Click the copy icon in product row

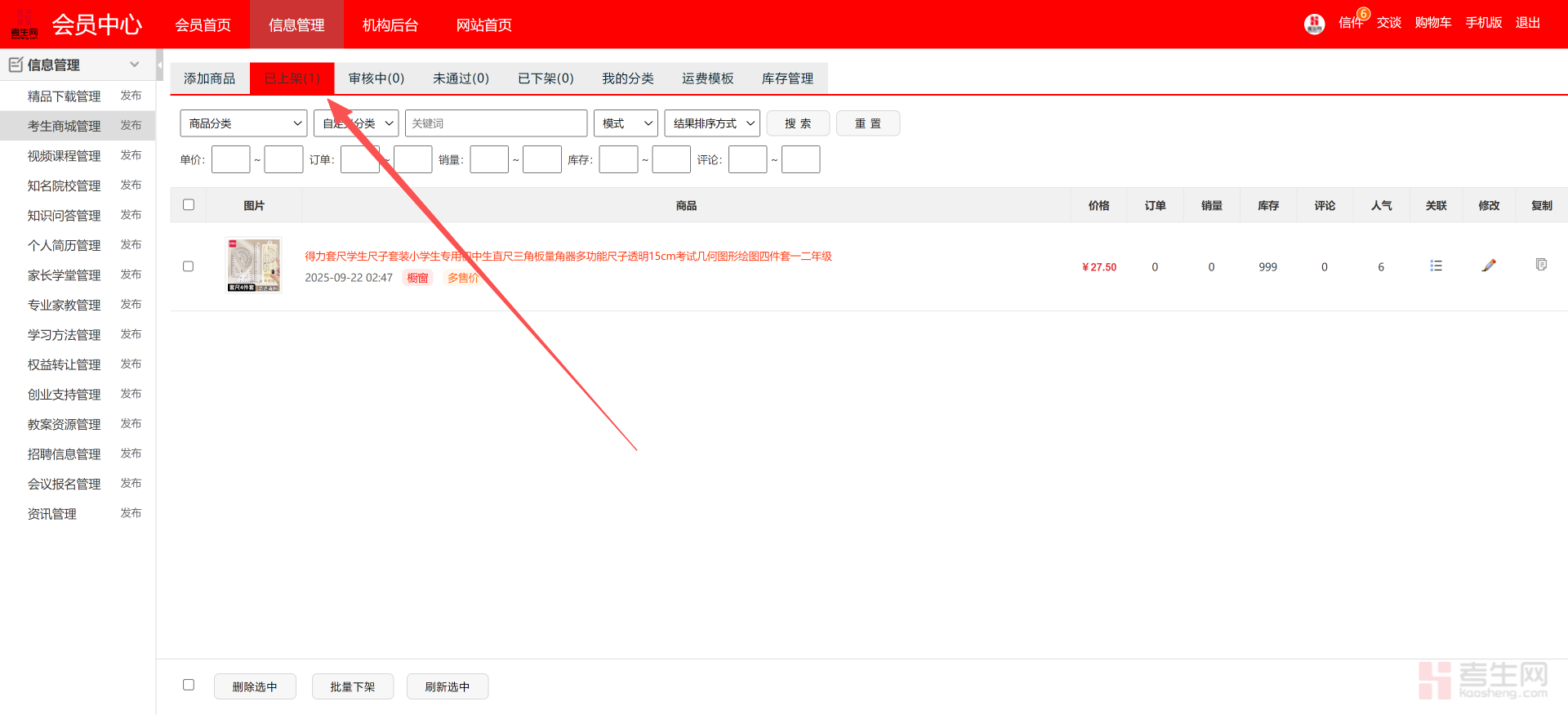click(1541, 265)
